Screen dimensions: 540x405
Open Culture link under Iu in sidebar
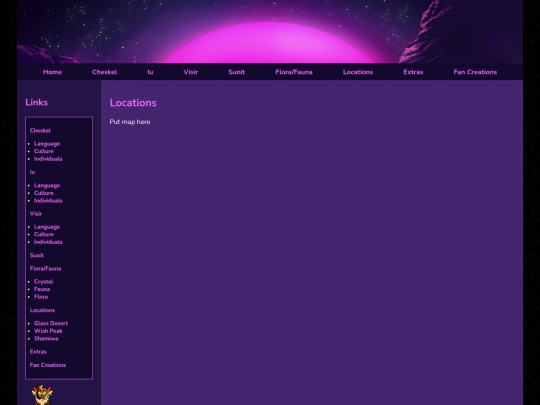click(x=44, y=193)
